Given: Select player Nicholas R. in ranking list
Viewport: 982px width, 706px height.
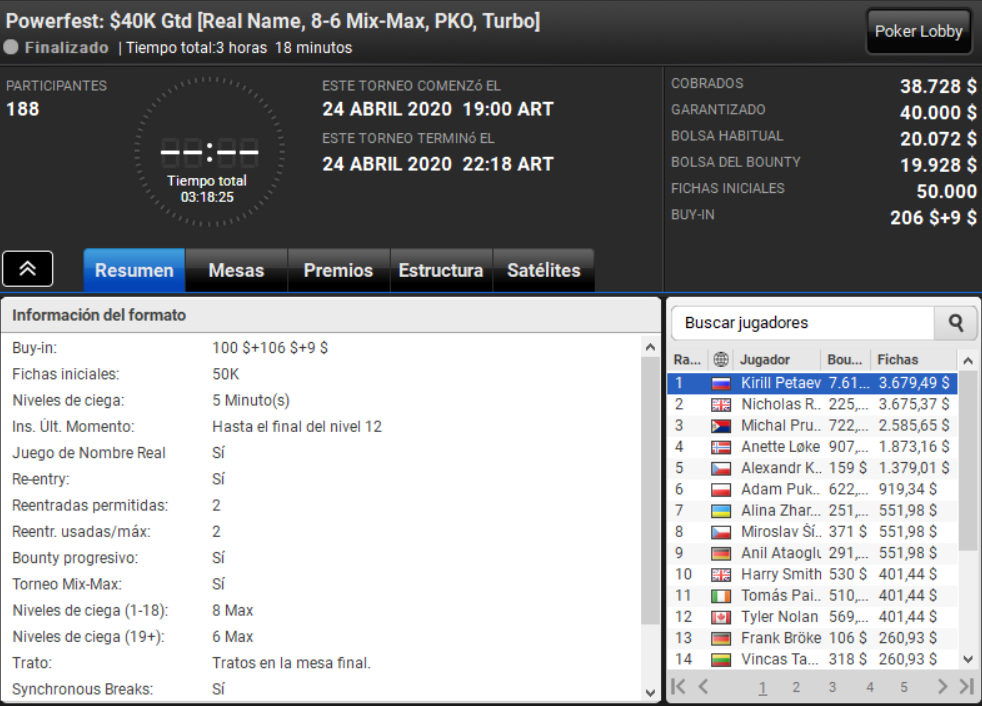Looking at the screenshot, I should (x=812, y=405).
